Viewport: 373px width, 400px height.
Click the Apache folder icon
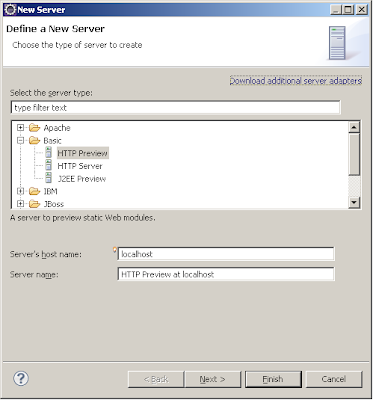[x=34, y=128]
